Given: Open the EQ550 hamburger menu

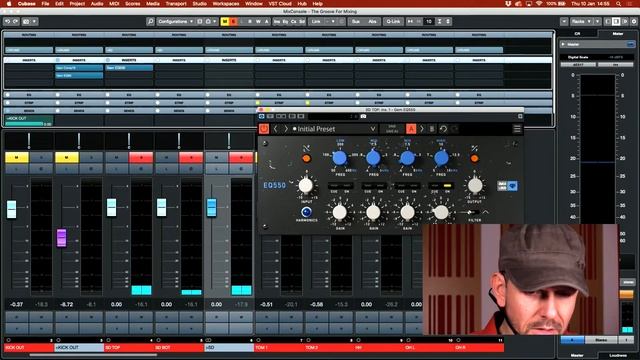Looking at the screenshot, I should (517, 129).
